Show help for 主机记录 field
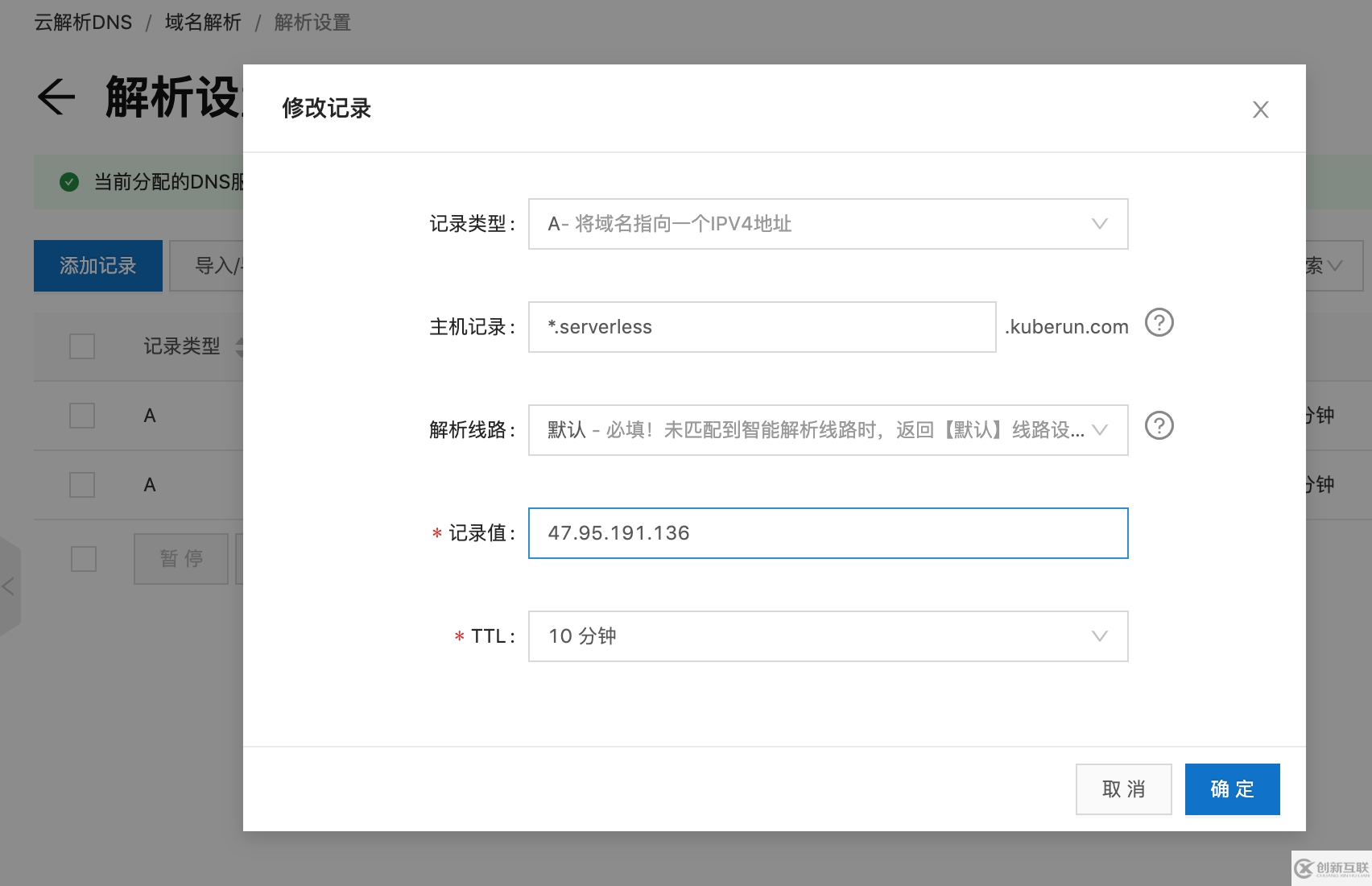1372x886 pixels. 1159,323
